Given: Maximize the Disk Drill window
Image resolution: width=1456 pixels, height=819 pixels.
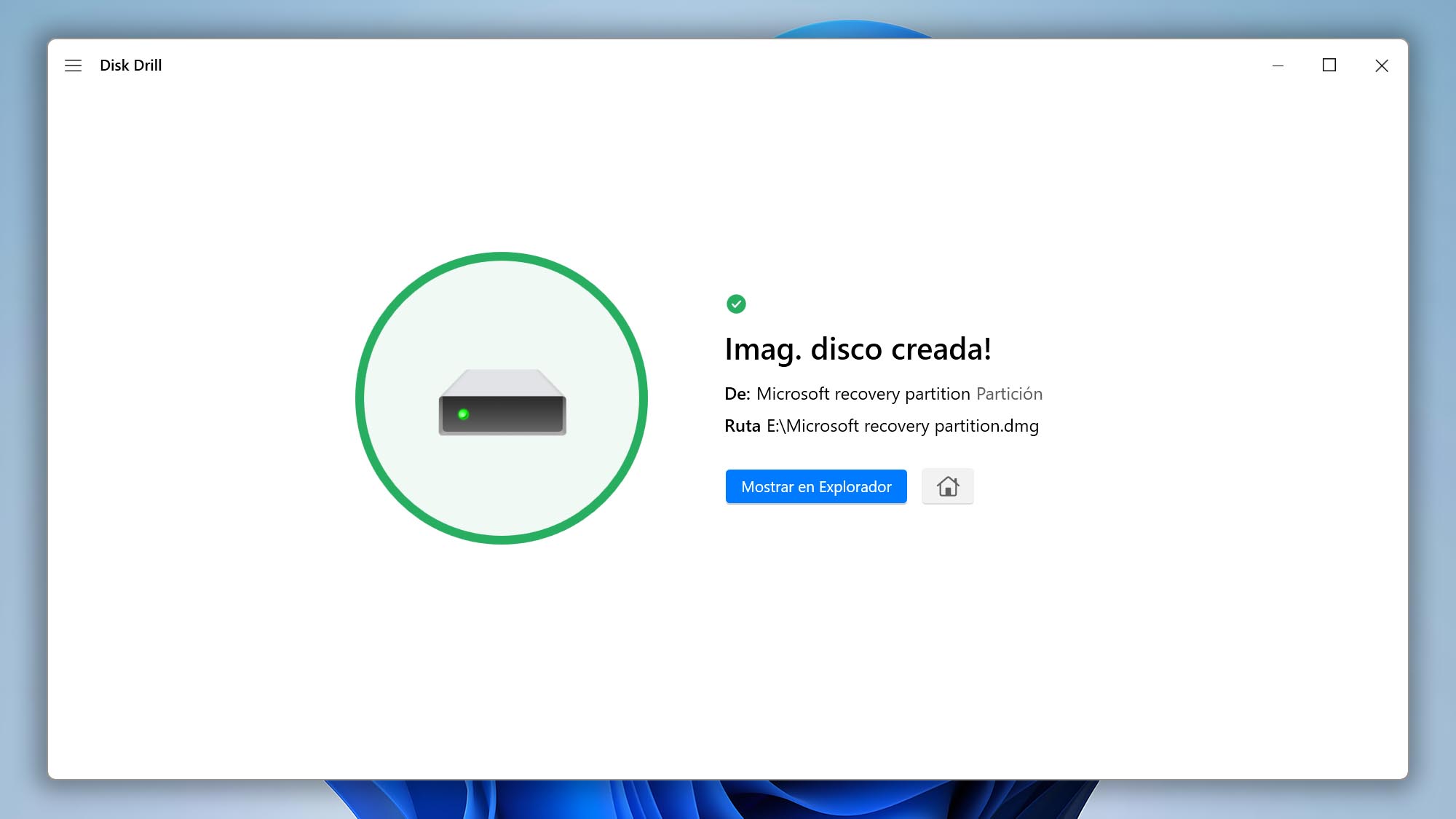Looking at the screenshot, I should [x=1329, y=66].
